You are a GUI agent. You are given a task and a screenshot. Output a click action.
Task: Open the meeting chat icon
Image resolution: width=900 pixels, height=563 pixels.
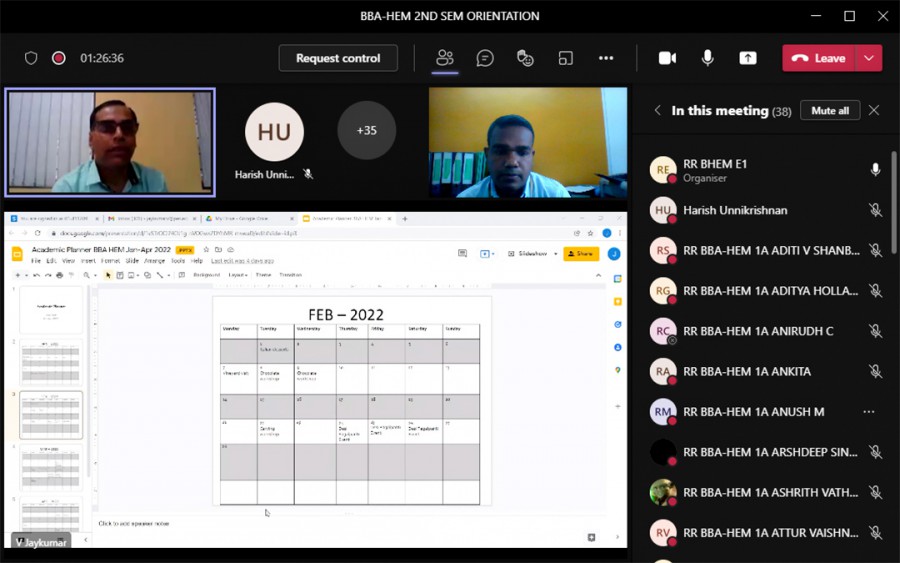tap(485, 58)
